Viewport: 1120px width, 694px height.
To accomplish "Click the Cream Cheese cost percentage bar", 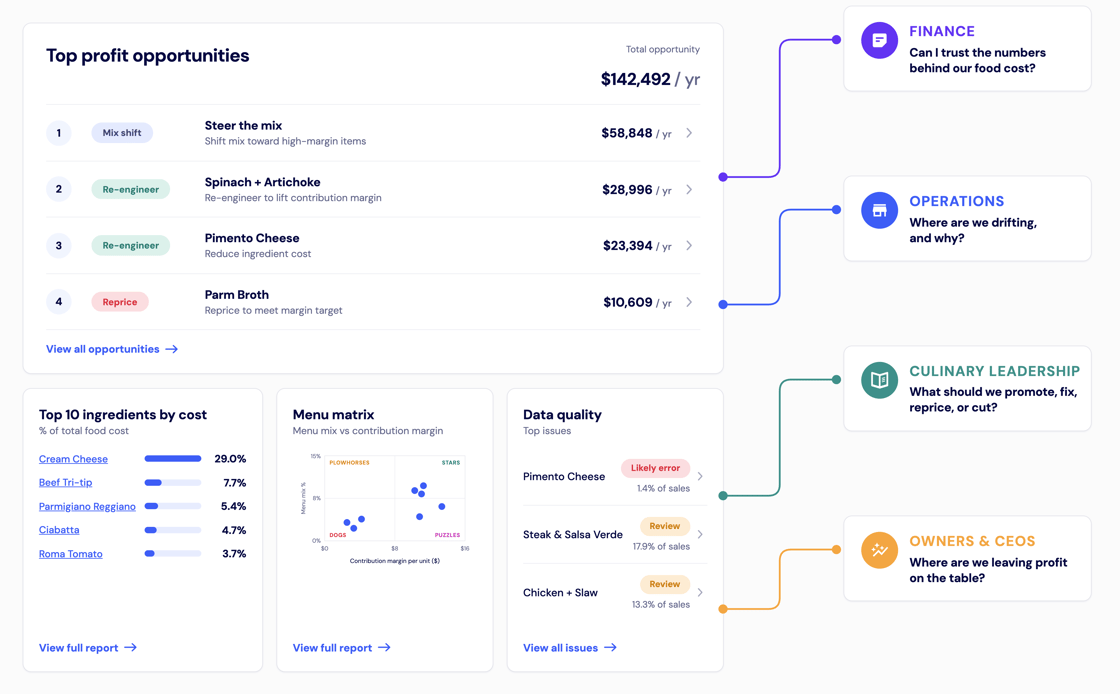I will pos(173,459).
